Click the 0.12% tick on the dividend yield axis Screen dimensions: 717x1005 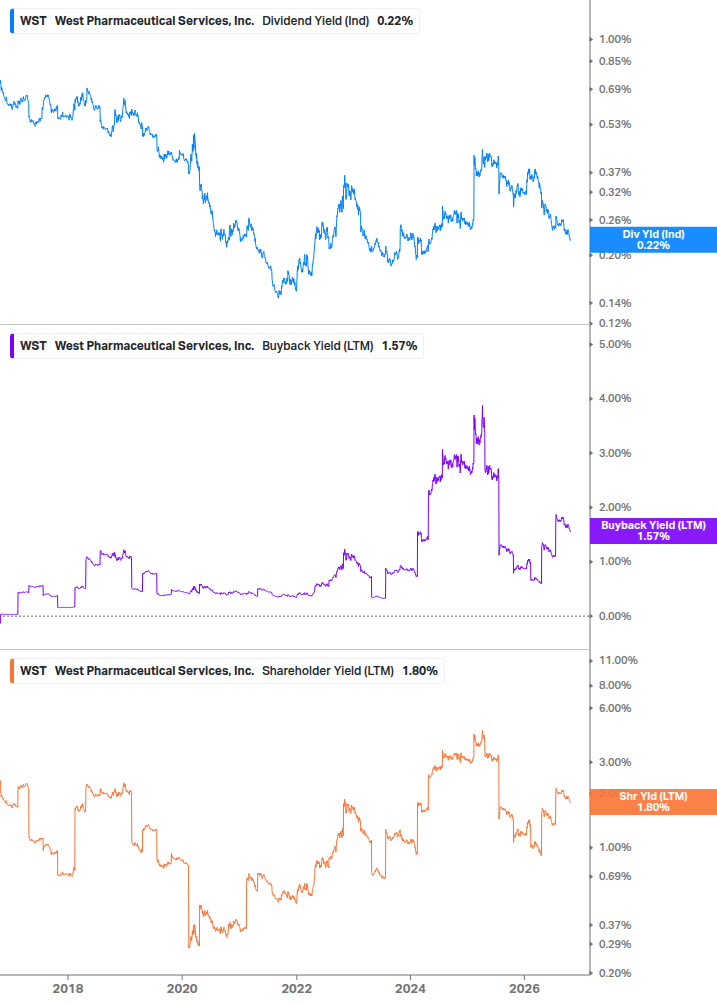click(615, 323)
